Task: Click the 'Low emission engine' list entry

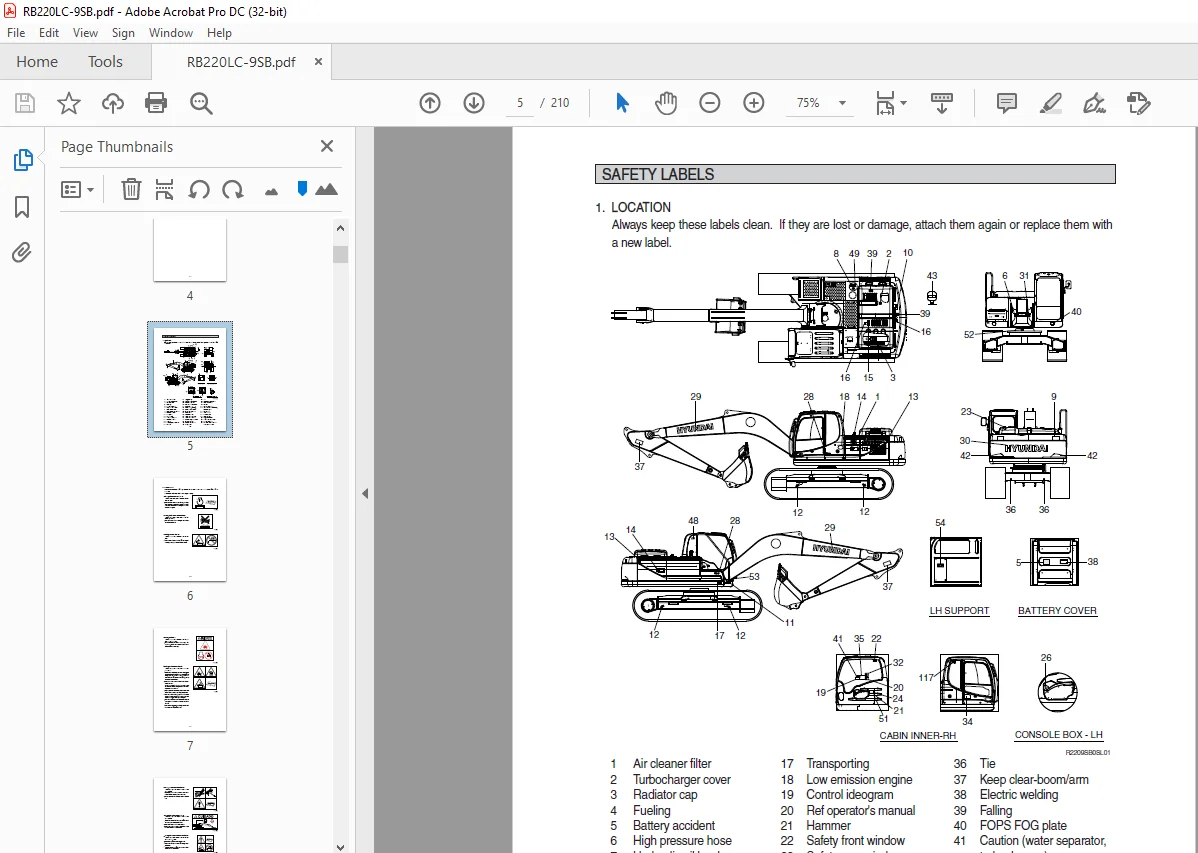Action: pos(859,780)
